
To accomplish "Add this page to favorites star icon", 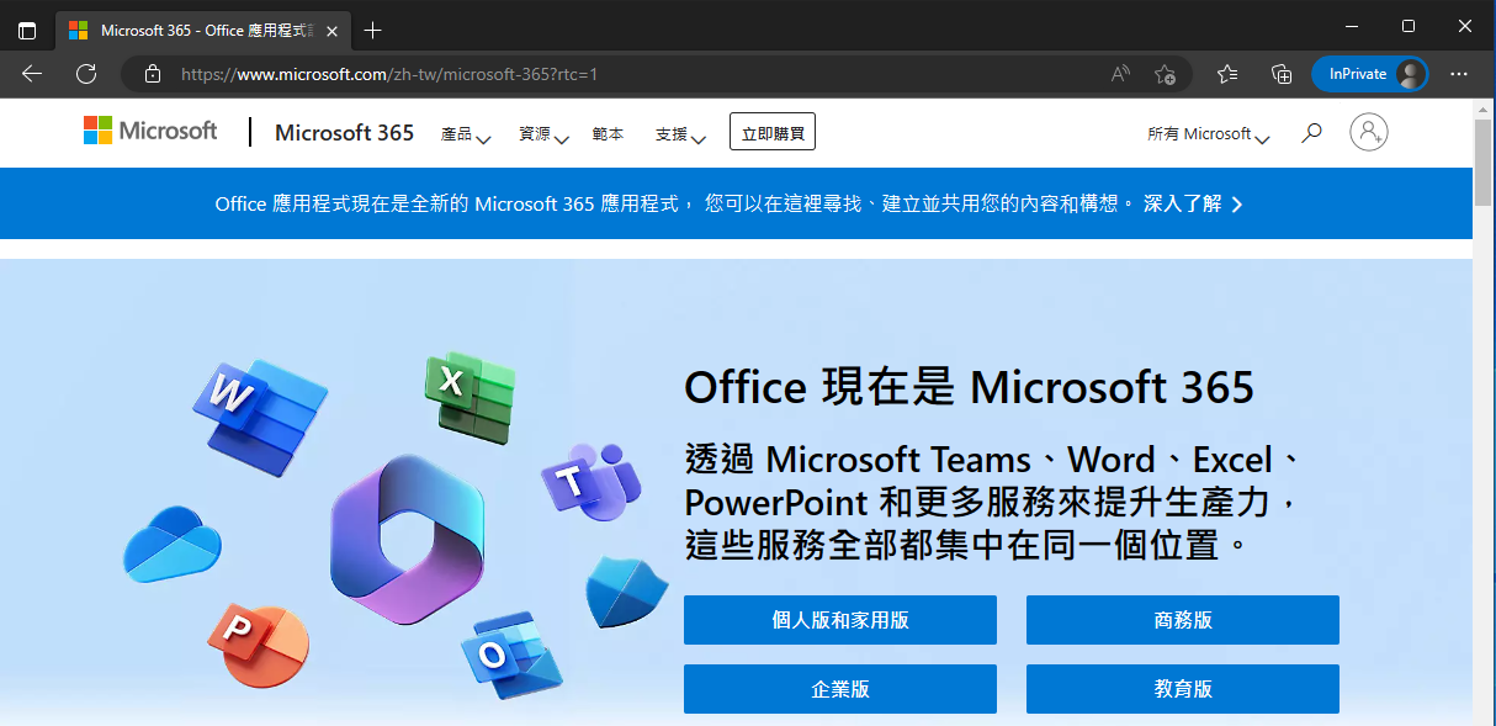I will 1164,74.
